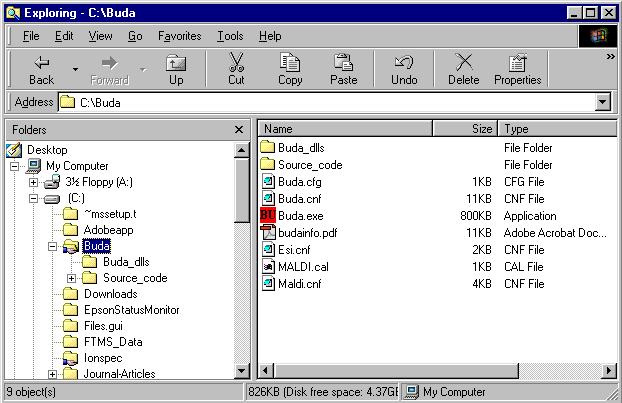Select Buda_dlls in the folder tree
The width and height of the screenshot is (622, 403).
pos(126,262)
